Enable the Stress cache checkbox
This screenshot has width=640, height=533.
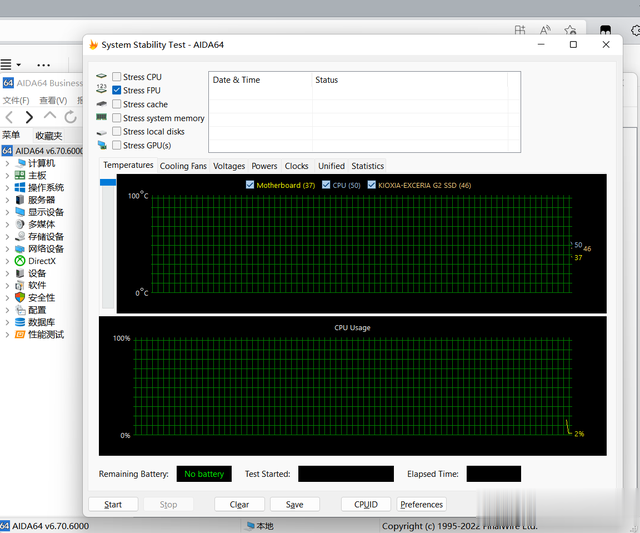(x=117, y=104)
